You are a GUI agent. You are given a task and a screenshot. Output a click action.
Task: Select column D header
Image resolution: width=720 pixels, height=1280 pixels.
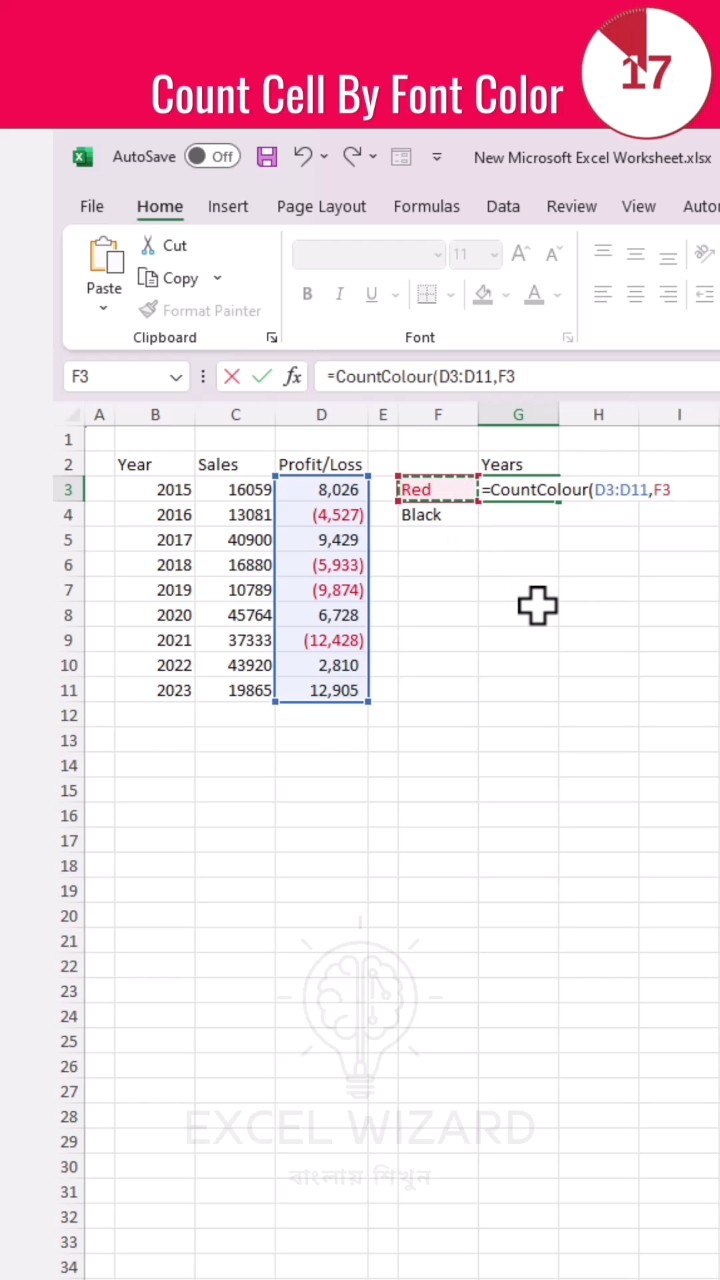coord(321,415)
